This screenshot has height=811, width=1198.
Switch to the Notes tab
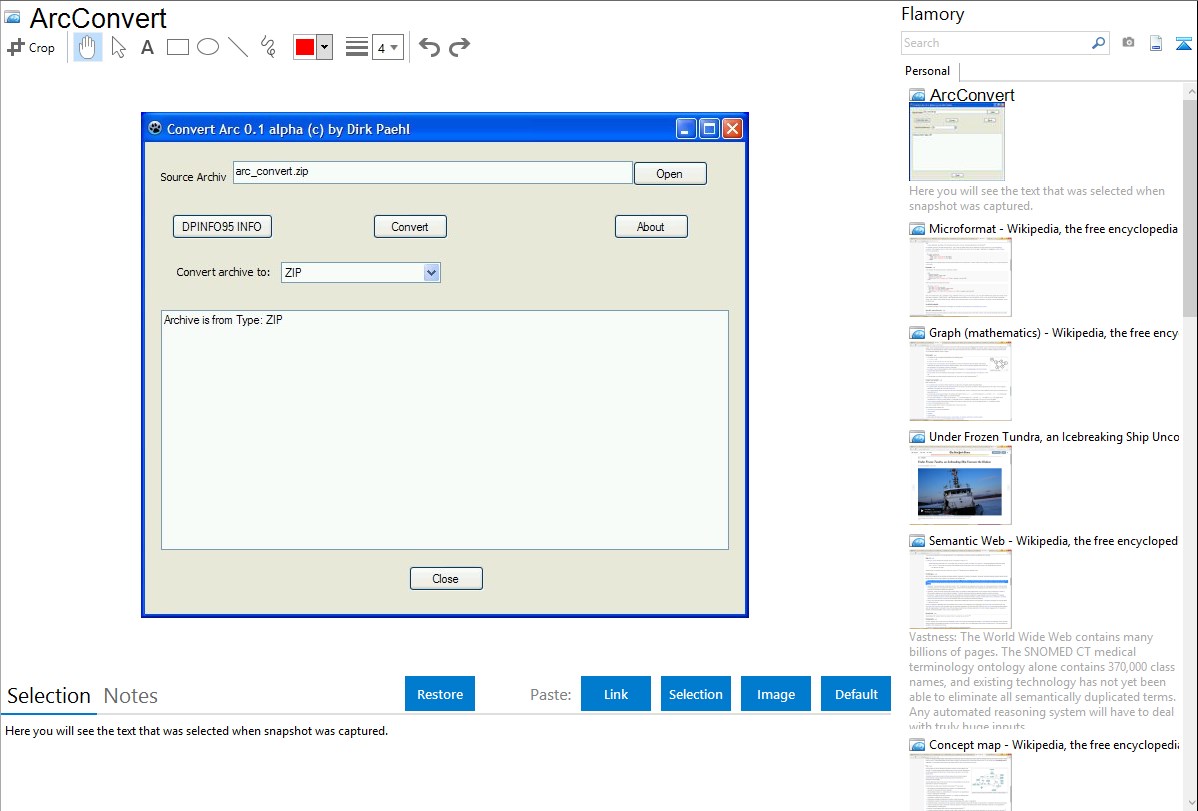pos(131,695)
